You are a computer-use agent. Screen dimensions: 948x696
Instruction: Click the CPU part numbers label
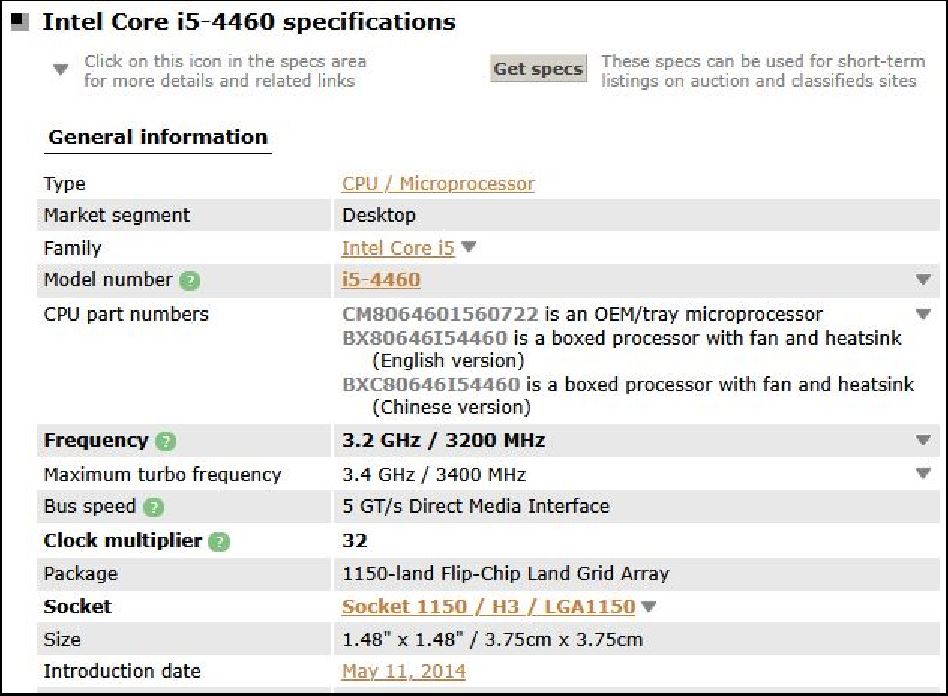click(x=126, y=314)
